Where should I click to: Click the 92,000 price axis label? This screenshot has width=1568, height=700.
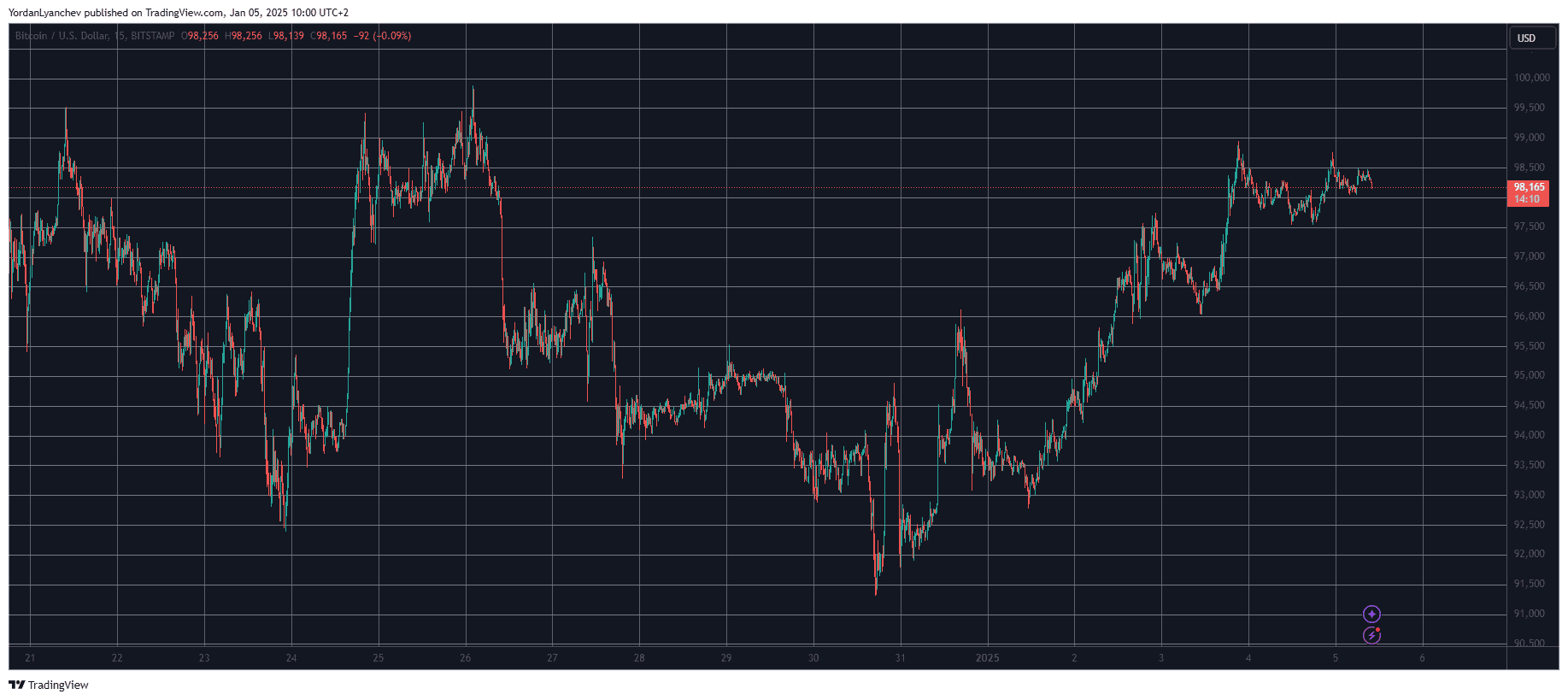[1529, 554]
